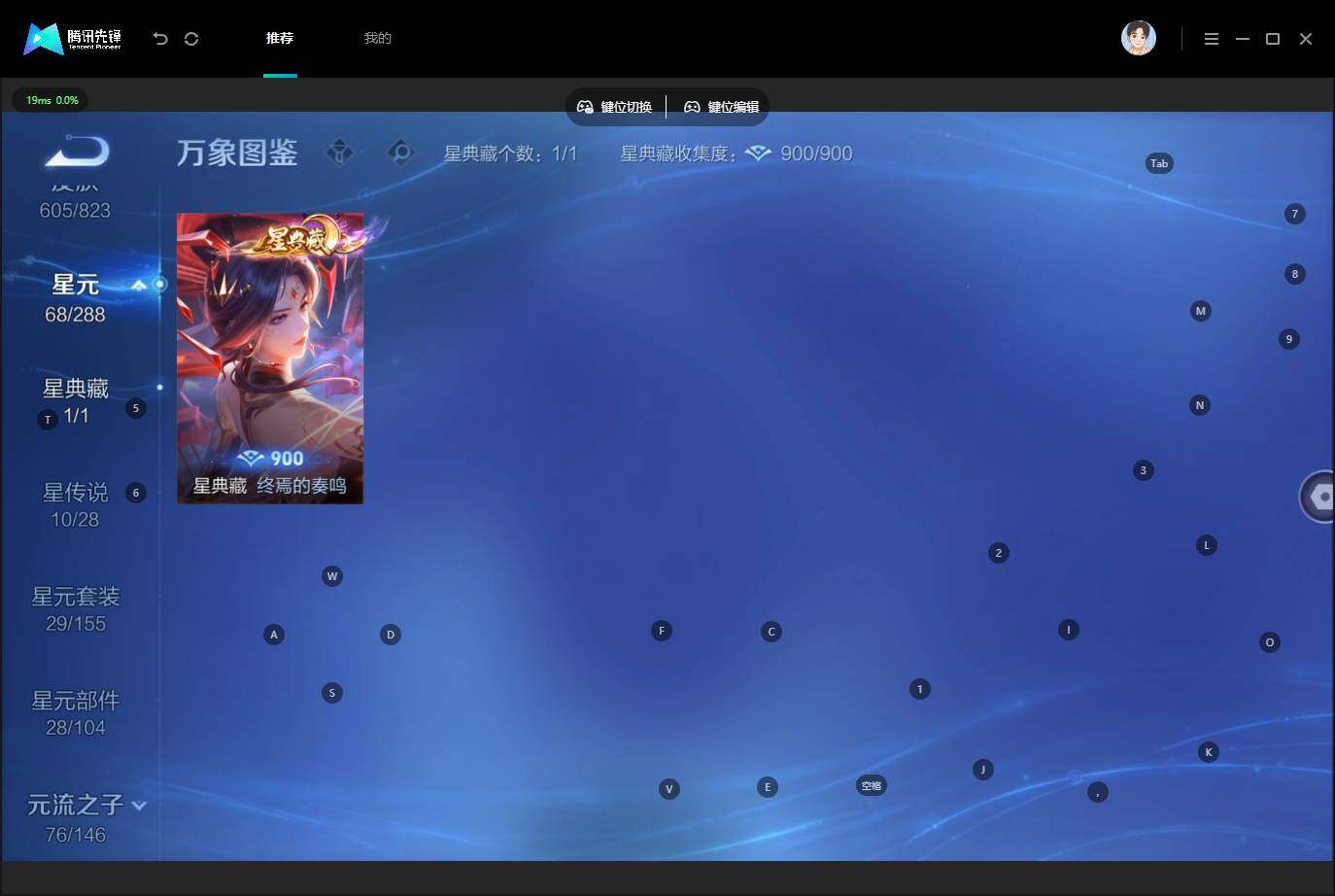Click the F key mapping marker
This screenshot has height=896, width=1335.
click(x=662, y=631)
